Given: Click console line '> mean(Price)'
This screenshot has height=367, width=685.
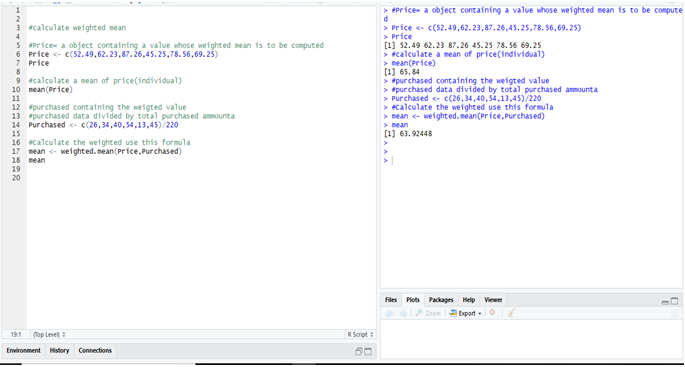Looking at the screenshot, I should click(409, 63).
